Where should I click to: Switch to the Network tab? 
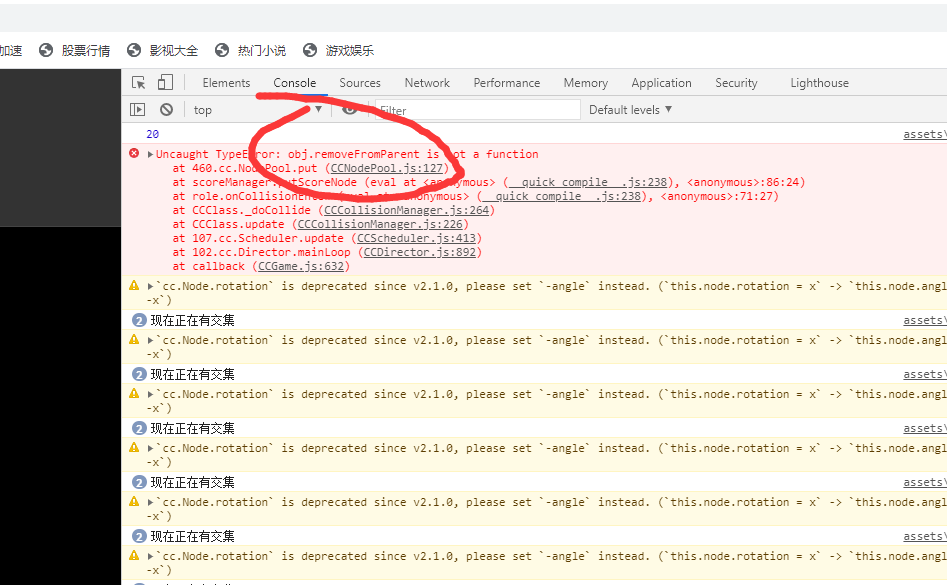click(x=427, y=83)
